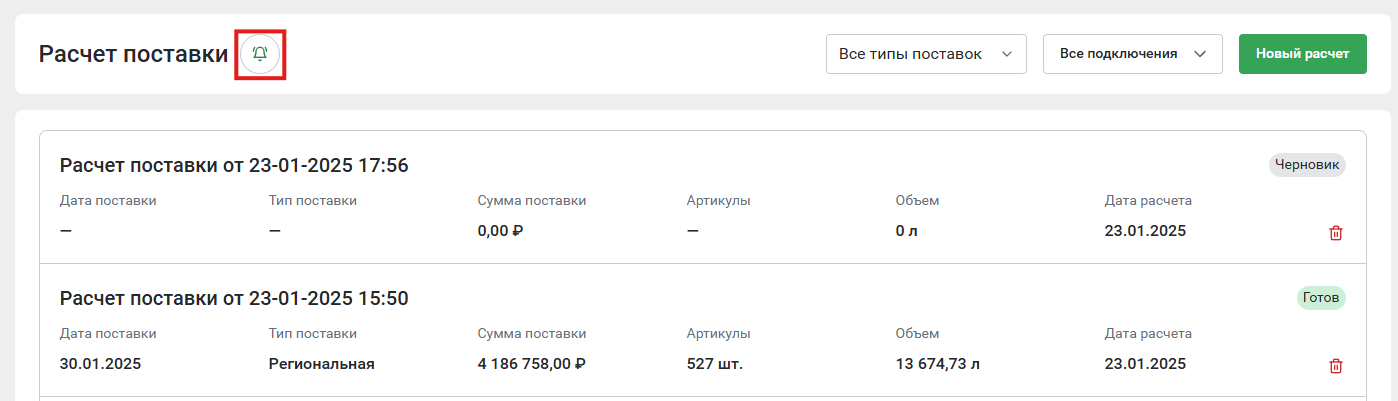
Task: Click the 'Все подключения' chevron arrow
Action: pos(1201,54)
